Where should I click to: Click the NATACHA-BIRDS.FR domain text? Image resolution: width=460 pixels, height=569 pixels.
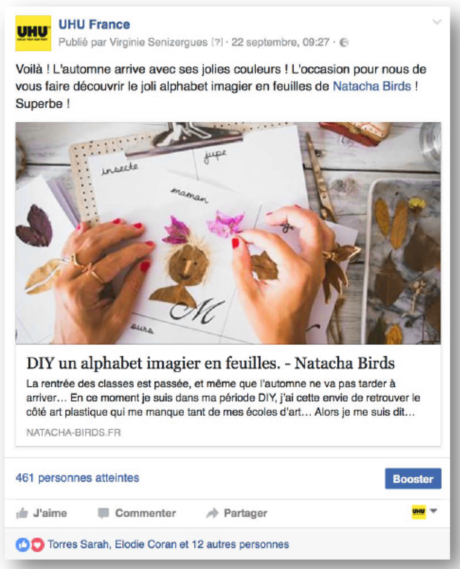tap(73, 432)
